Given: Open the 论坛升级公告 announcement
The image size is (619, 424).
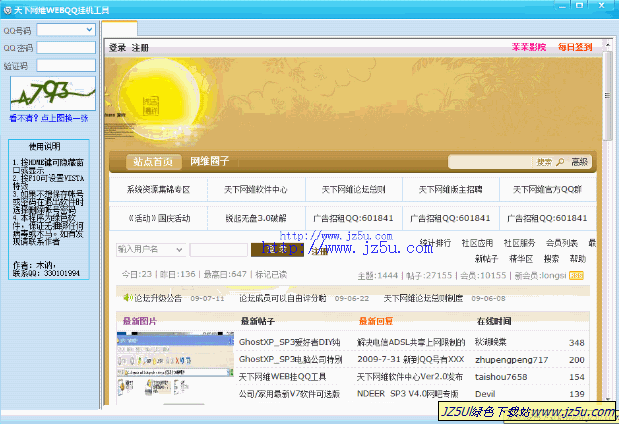Looking at the screenshot, I should click(x=158, y=298).
